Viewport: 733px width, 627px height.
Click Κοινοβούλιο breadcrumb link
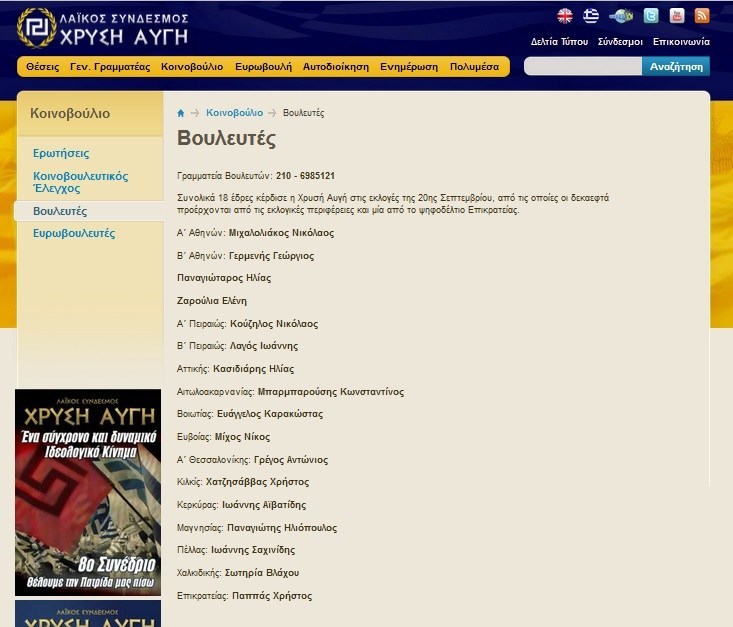coord(234,113)
